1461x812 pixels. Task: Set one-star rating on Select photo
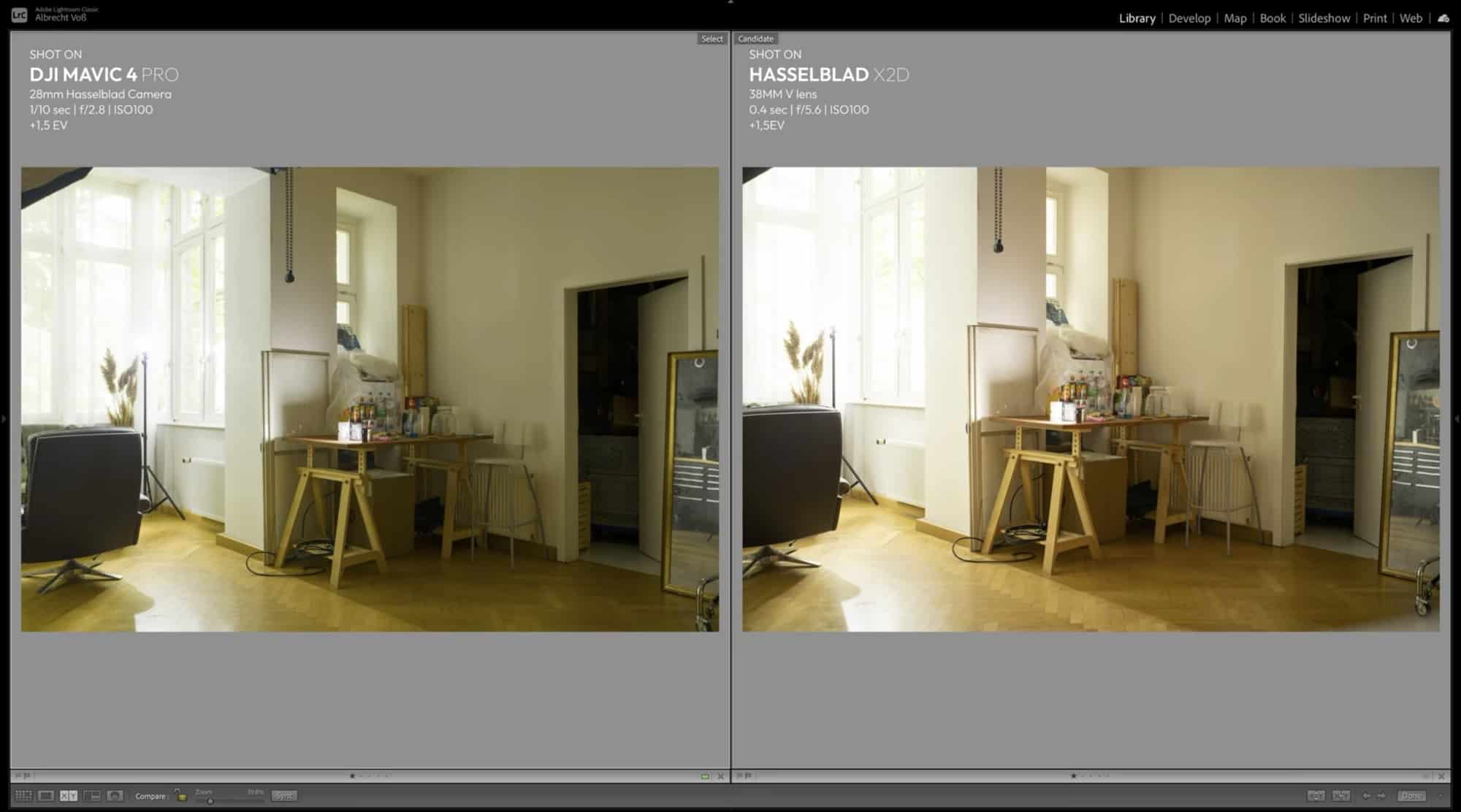tap(352, 775)
